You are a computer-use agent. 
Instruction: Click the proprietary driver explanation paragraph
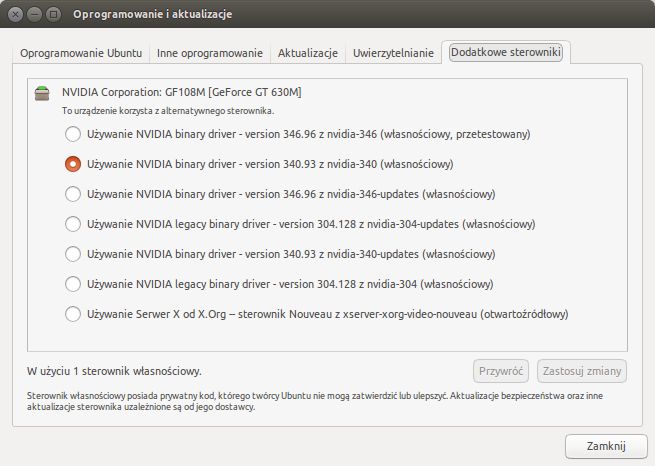[x=315, y=401]
